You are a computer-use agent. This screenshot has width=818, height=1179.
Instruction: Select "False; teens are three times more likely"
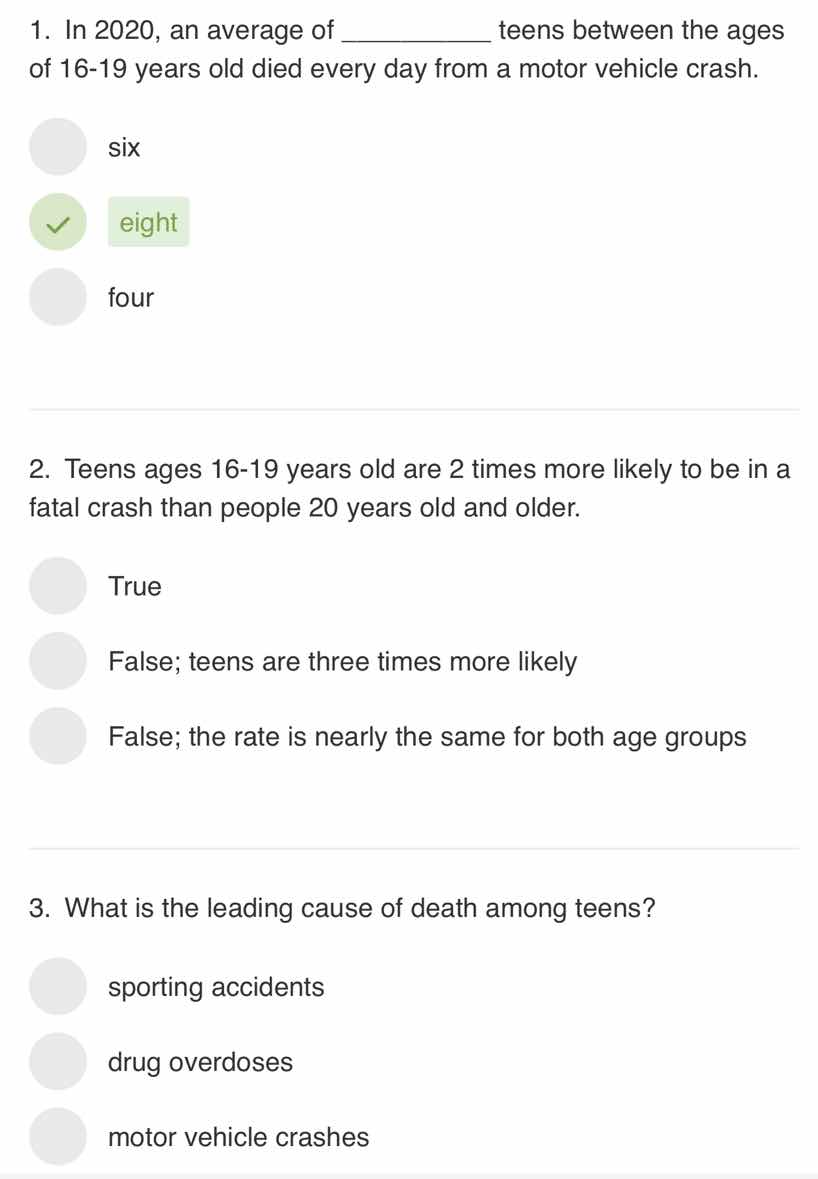pos(57,661)
